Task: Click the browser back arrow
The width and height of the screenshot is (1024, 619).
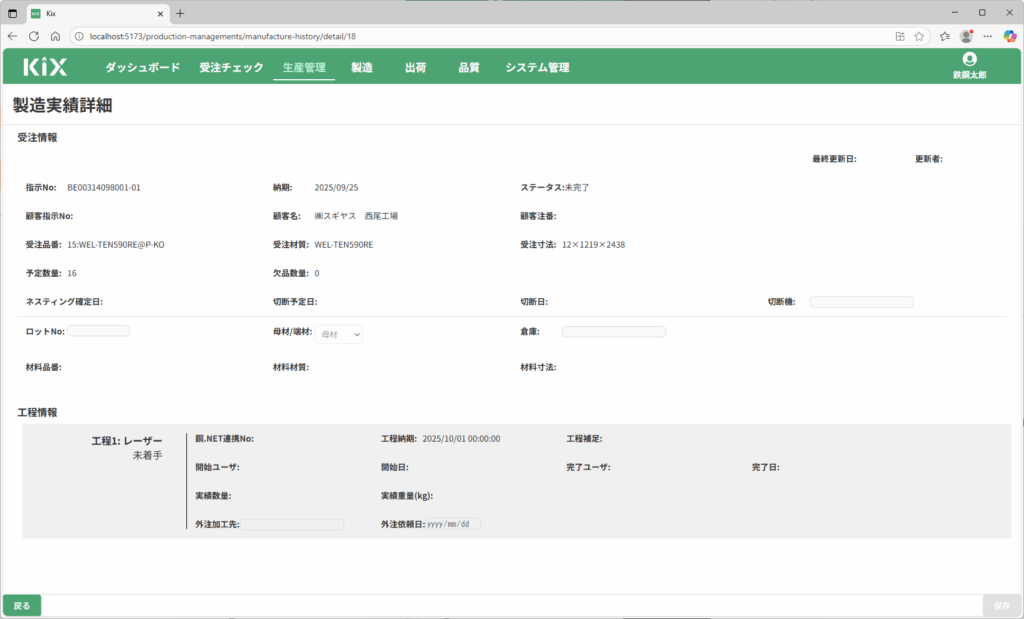Action: click(x=12, y=36)
